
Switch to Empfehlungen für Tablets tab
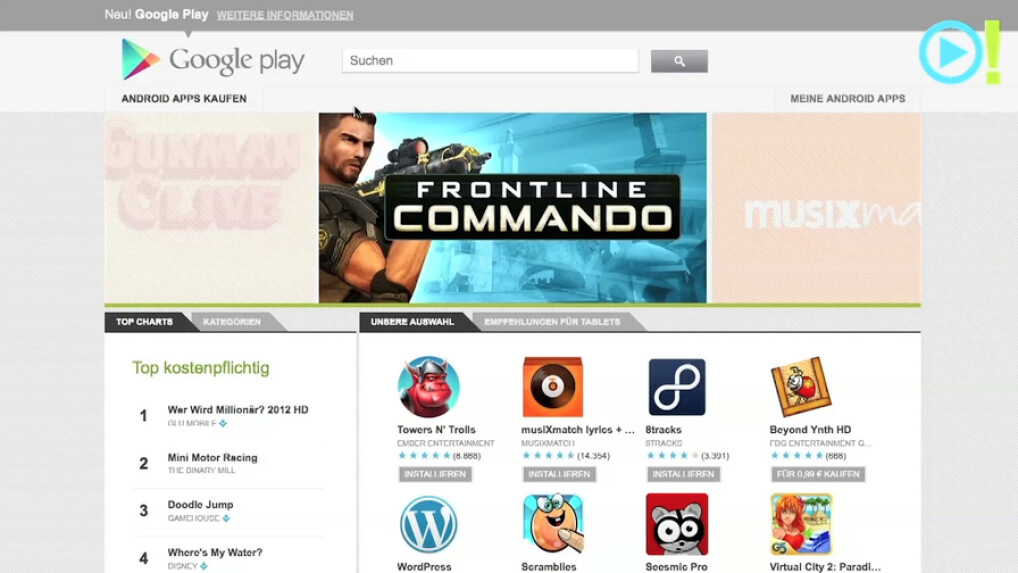(552, 322)
